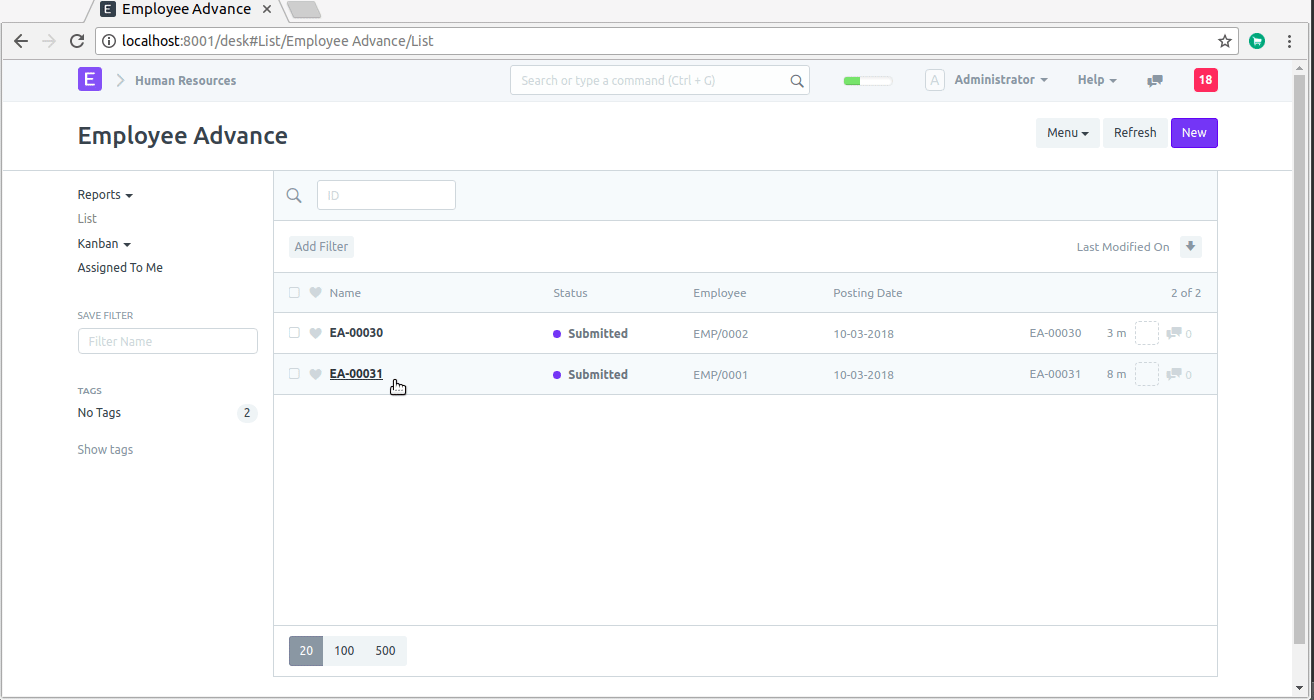Like EA-00030 with the heart icon

coord(316,333)
